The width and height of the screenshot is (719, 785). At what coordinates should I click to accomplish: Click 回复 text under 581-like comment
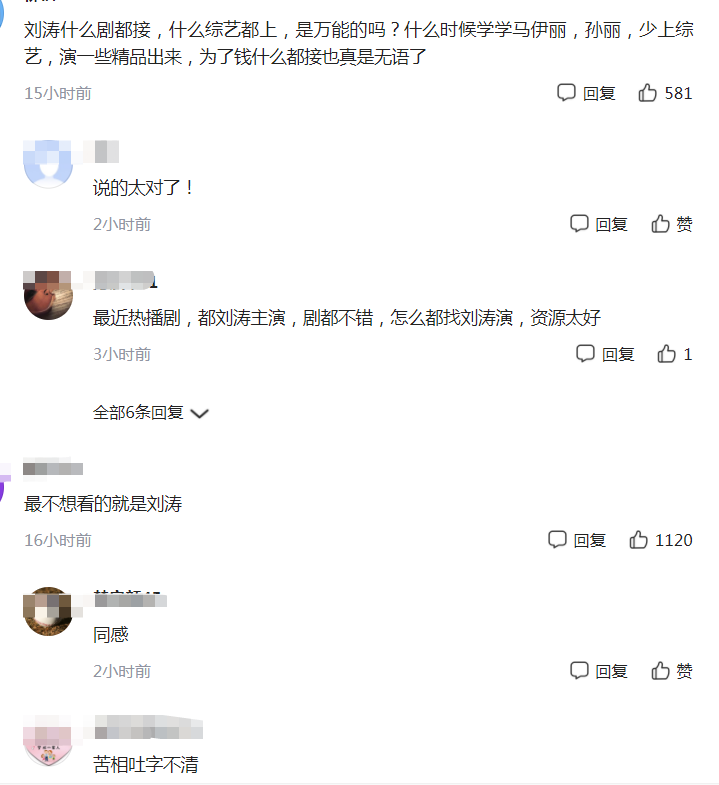599,94
